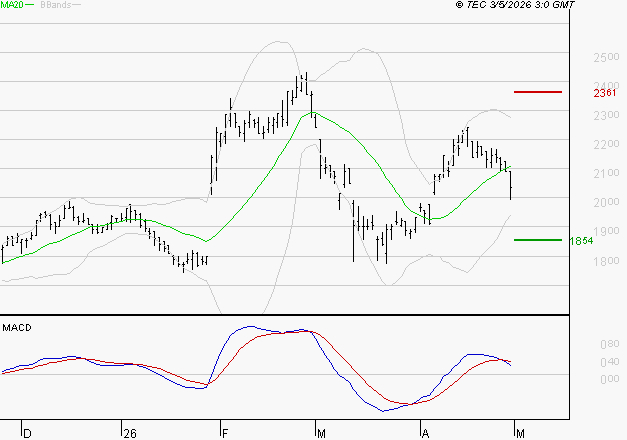This screenshot has width=627, height=440.
Task: Click the green 1854 support value
Action: point(581,241)
